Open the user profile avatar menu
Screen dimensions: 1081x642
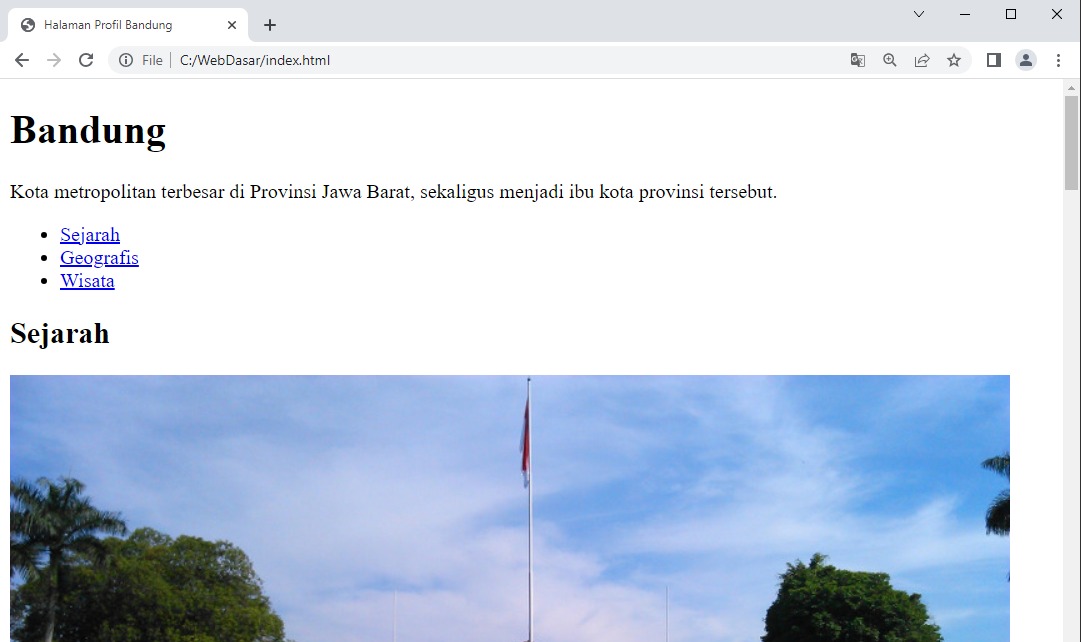[x=1026, y=60]
